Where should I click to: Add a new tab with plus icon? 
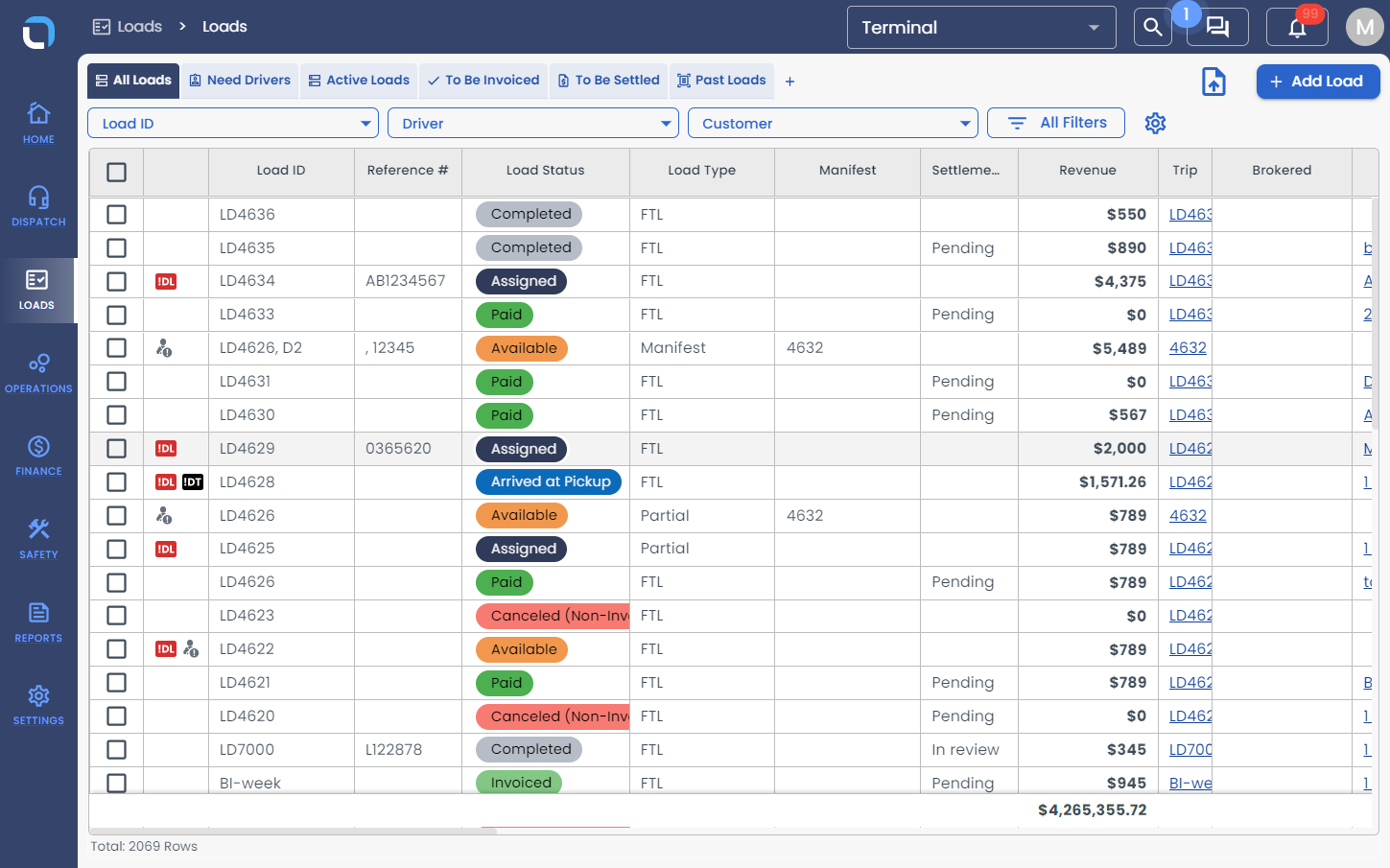pyautogui.click(x=789, y=82)
